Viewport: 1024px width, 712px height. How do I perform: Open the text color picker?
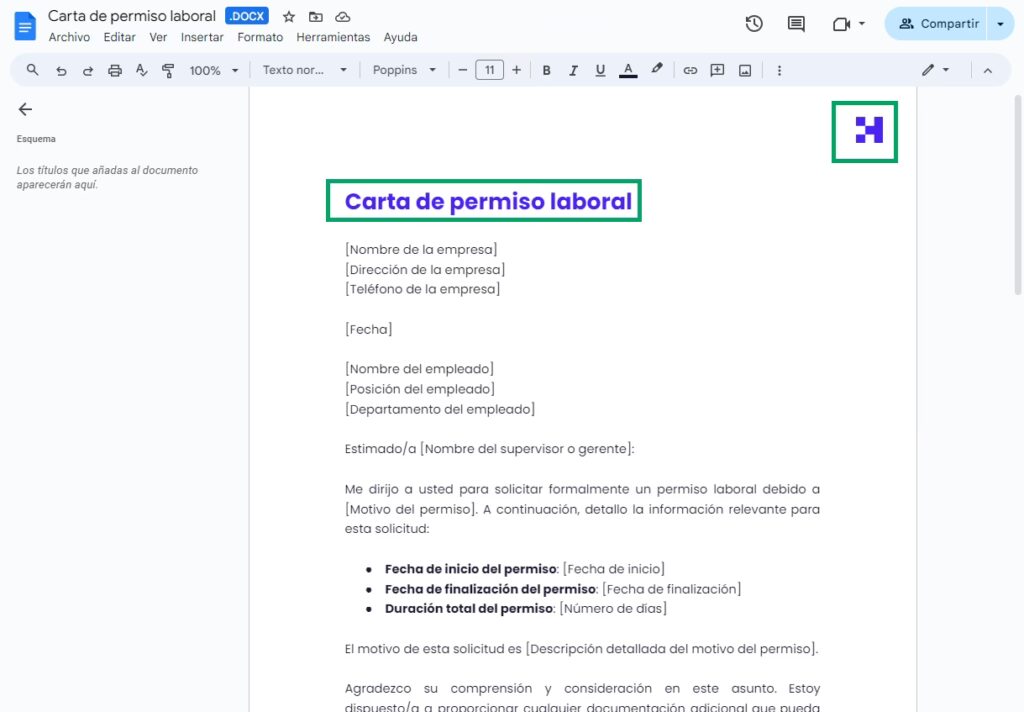[x=628, y=71]
